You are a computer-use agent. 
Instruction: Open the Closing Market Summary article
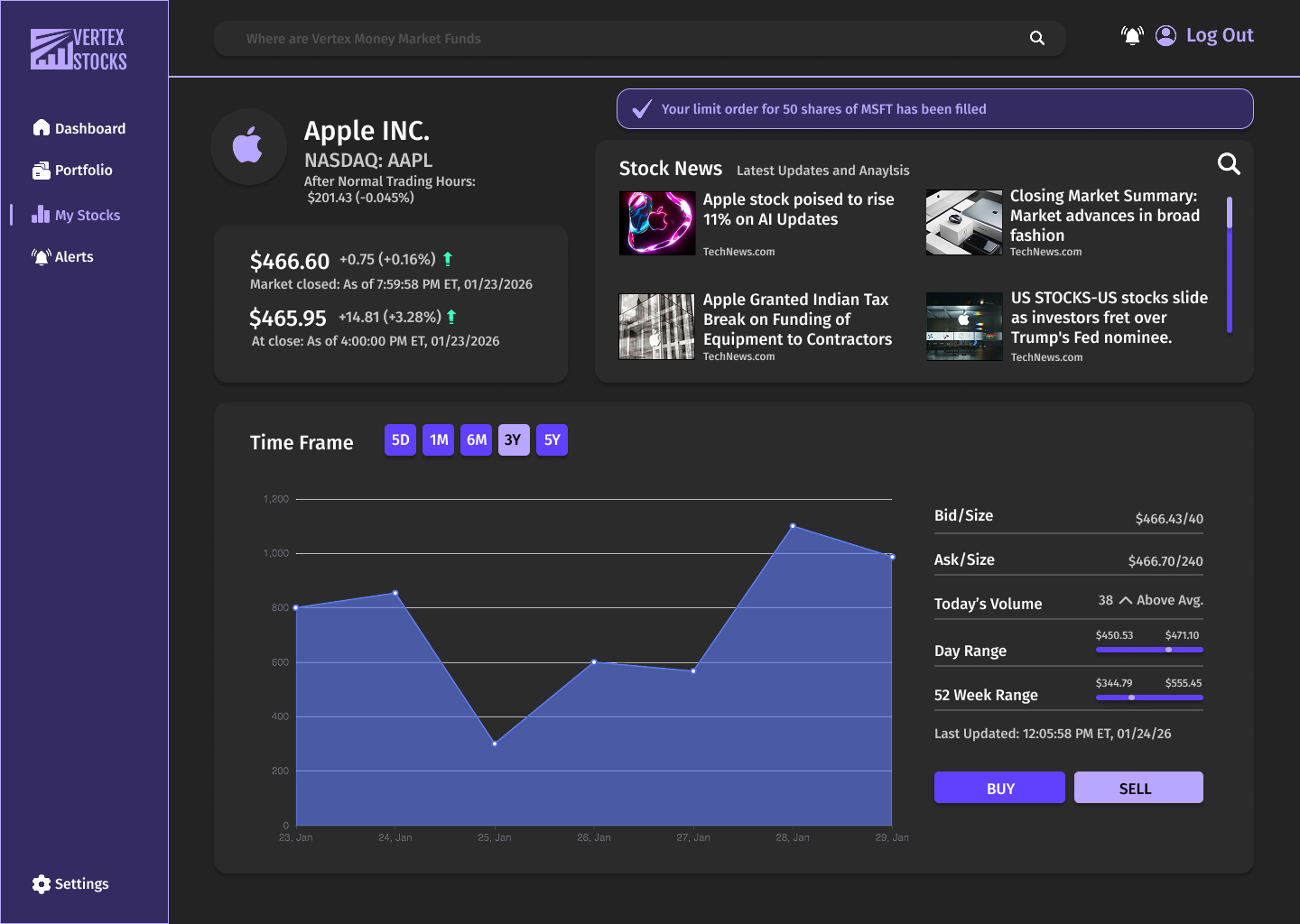[x=1105, y=216]
